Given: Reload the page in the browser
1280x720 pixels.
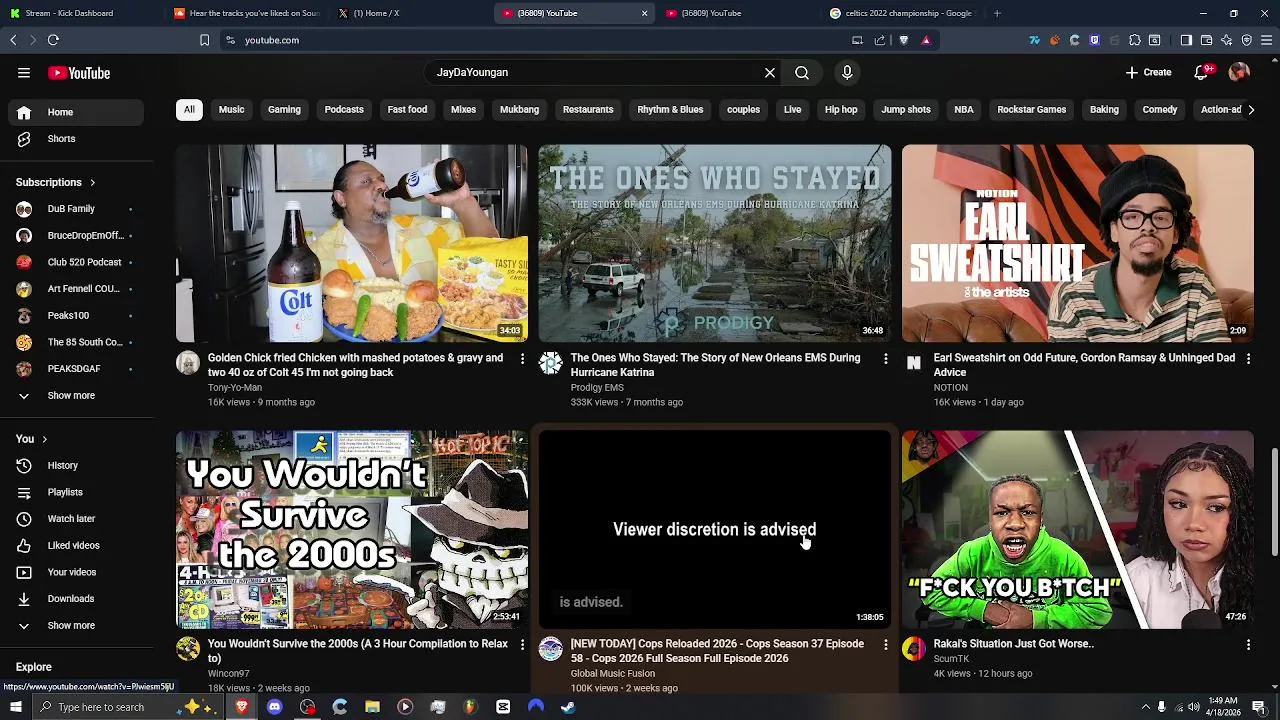Looking at the screenshot, I should coord(53,40).
